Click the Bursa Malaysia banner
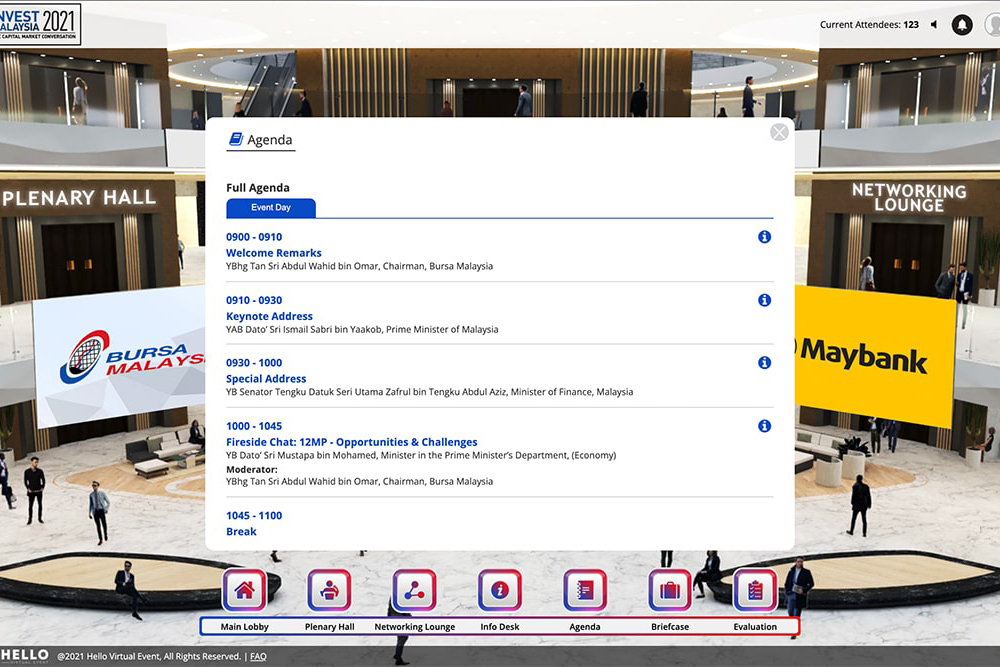The width and height of the screenshot is (1000, 667). 121,357
